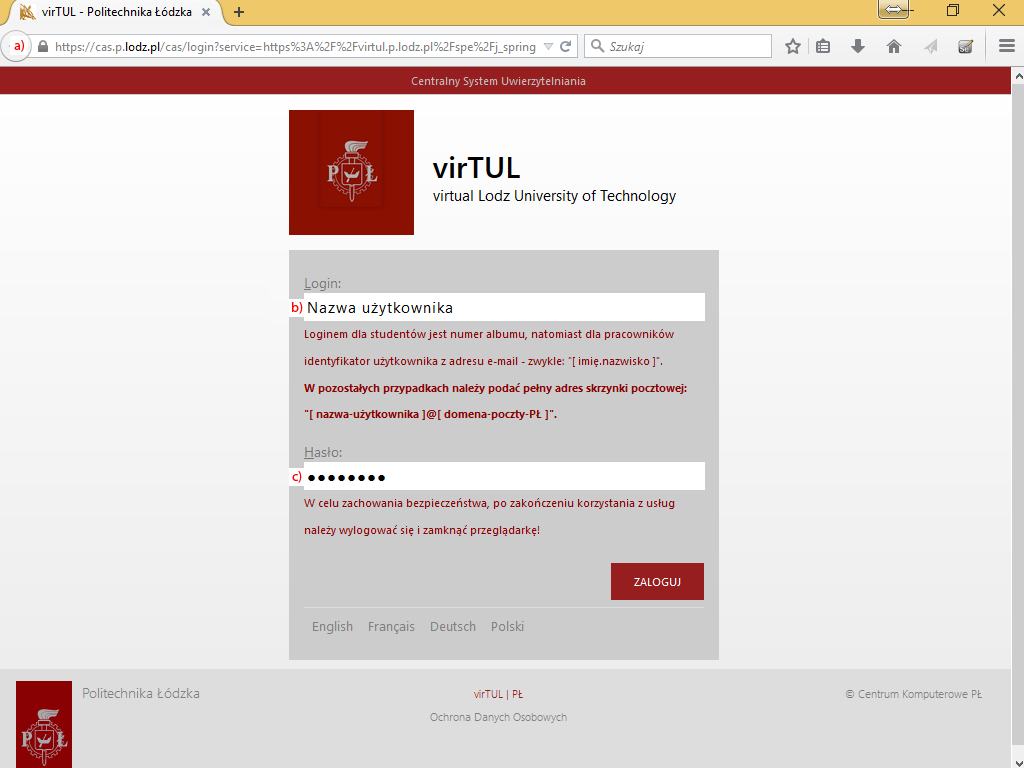Click the Login: label
The image size is (1024, 768).
323,283
